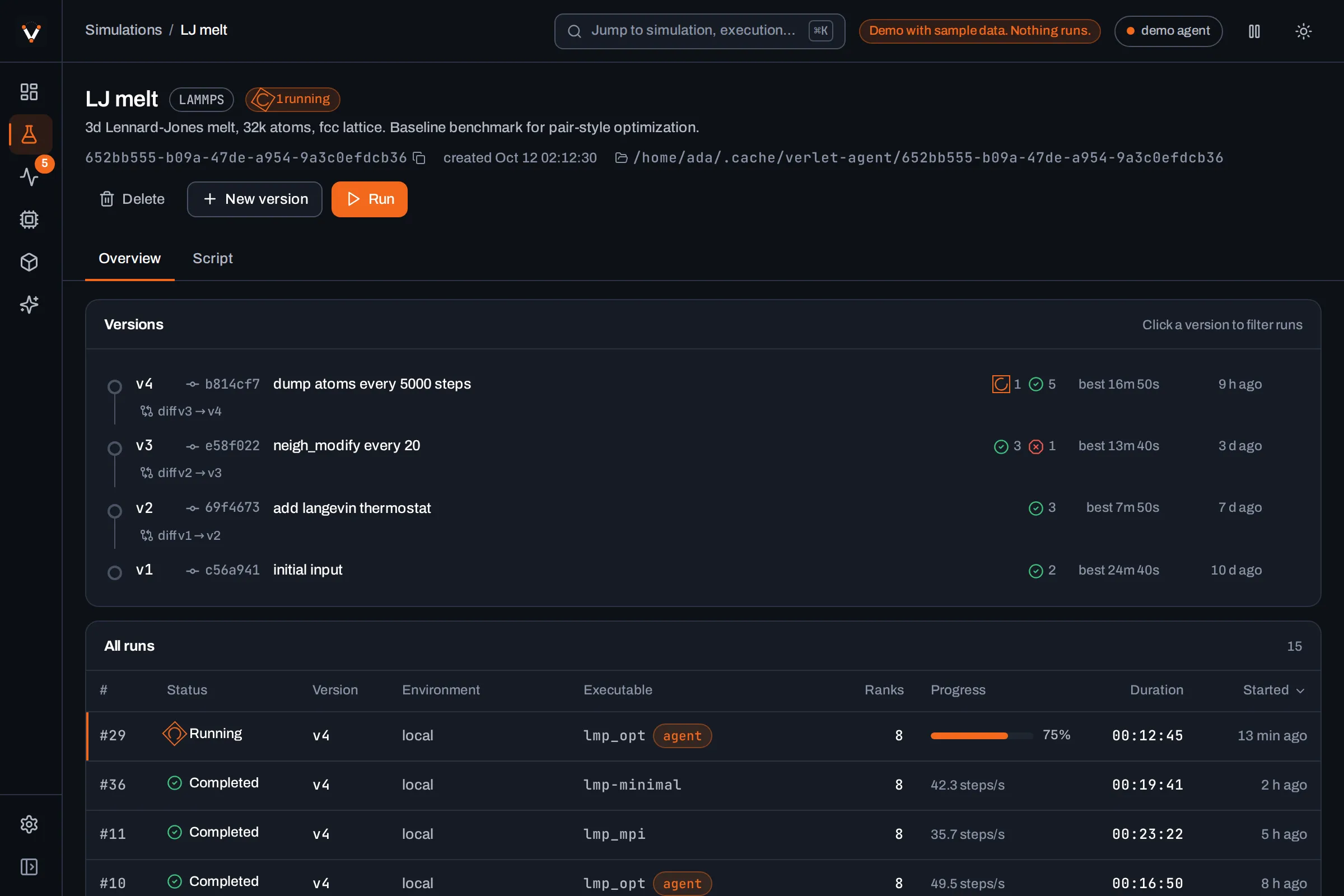Sort runs by the Started column chevron
This screenshot has height=896, width=1344.
click(x=1301, y=690)
